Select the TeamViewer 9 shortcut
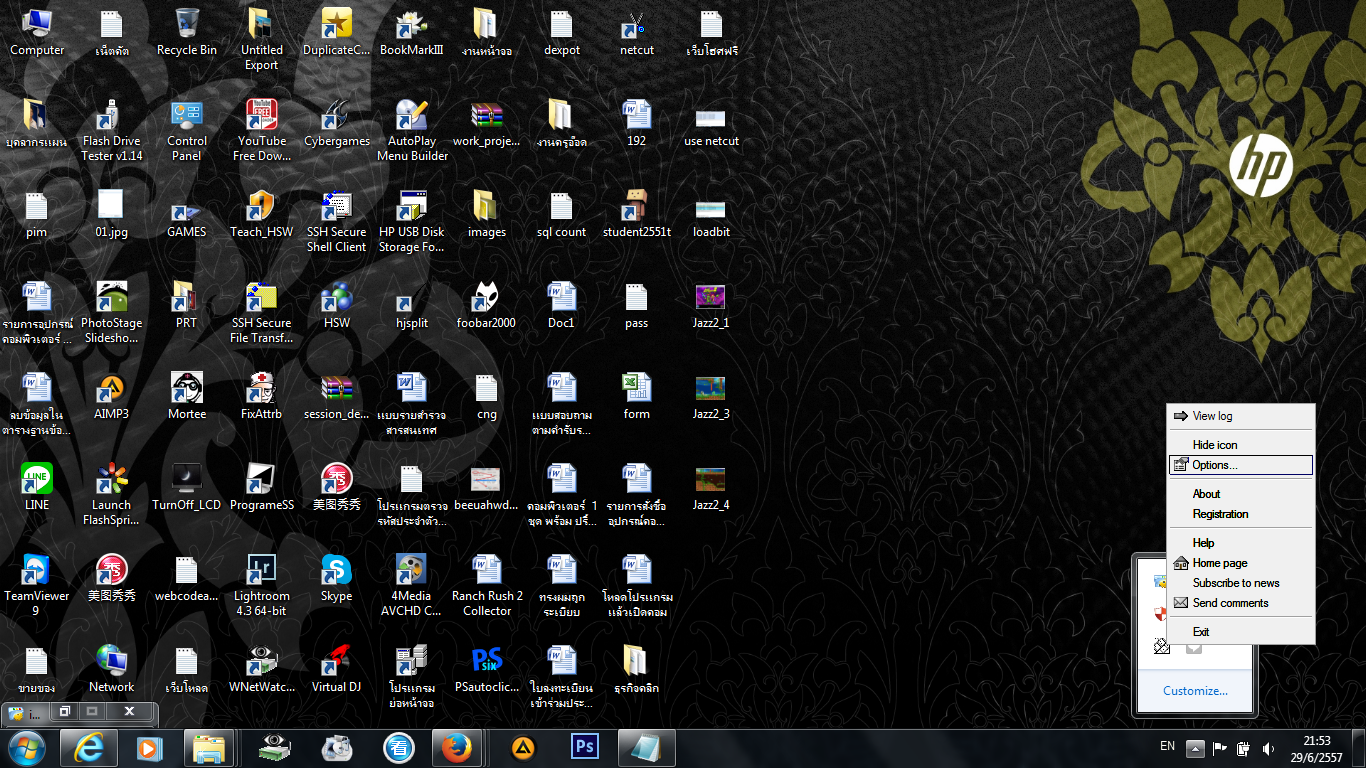 [37, 585]
